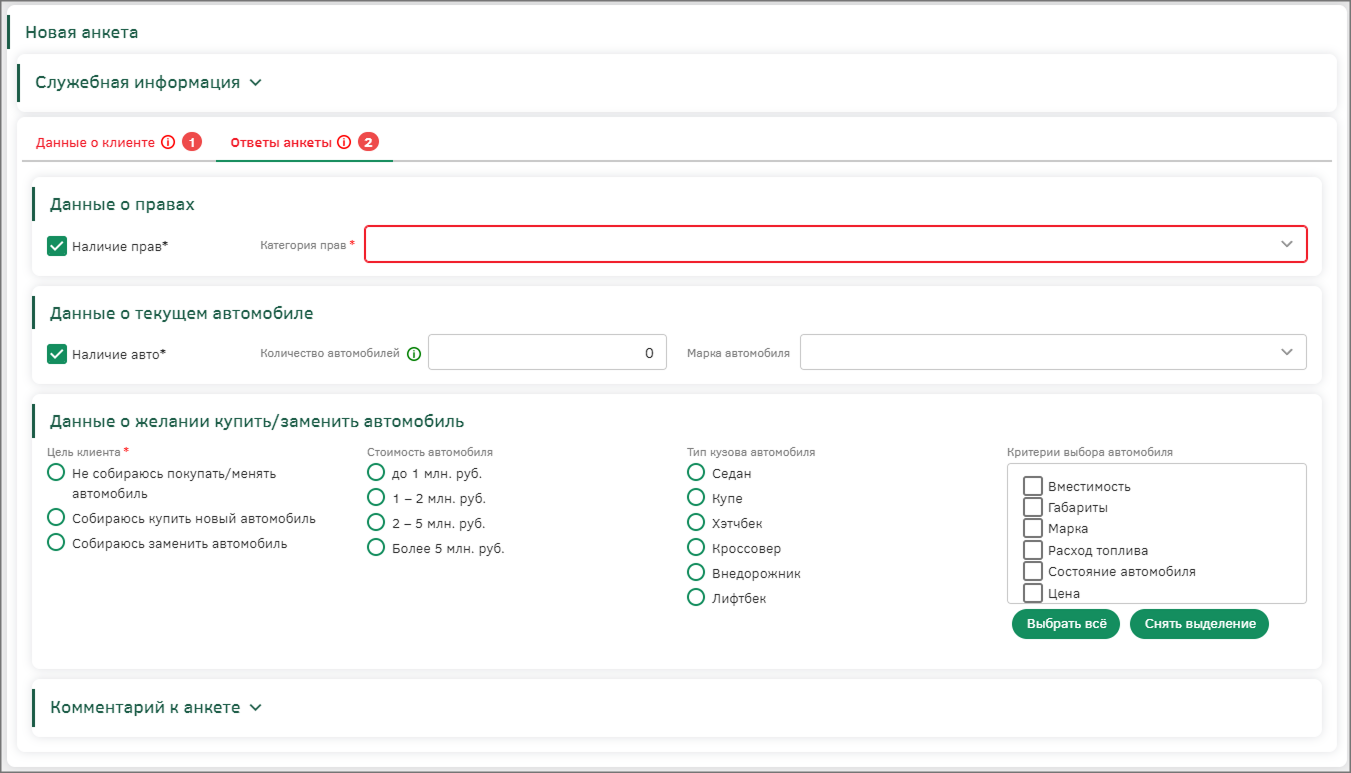
Task: Click the Количество автомобилей number field
Action: tap(547, 353)
